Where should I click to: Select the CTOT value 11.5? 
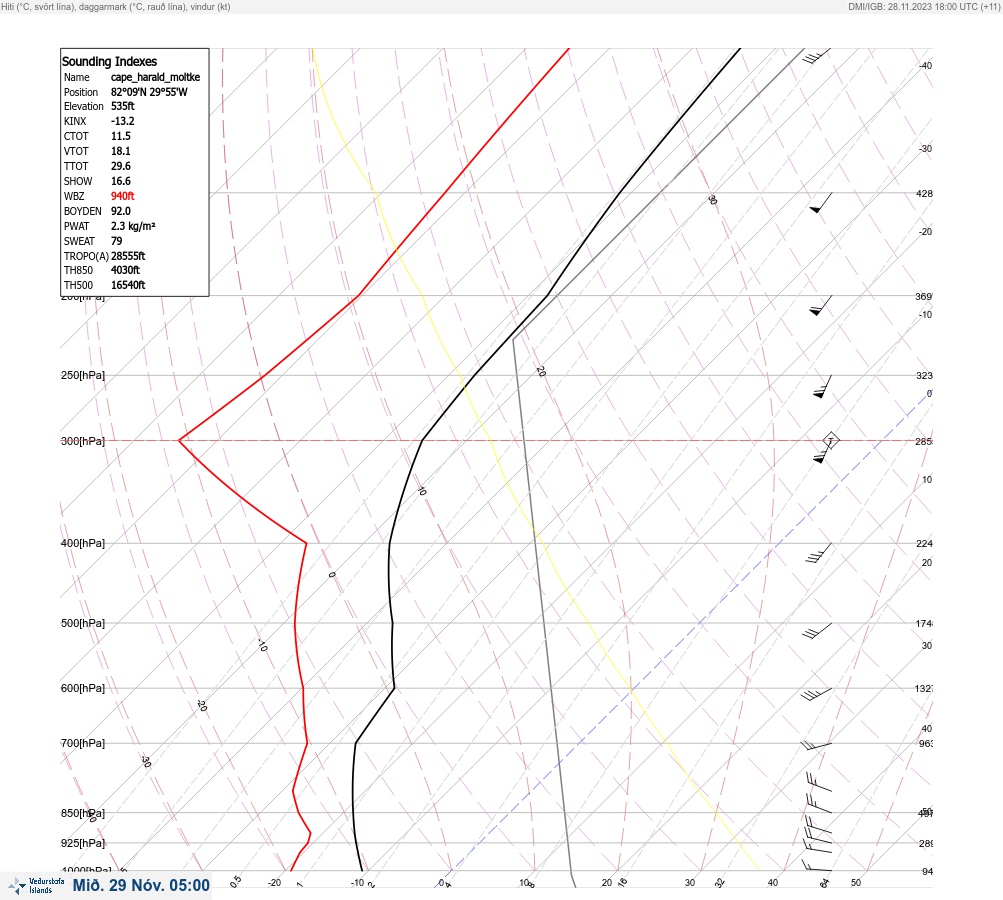[121, 136]
